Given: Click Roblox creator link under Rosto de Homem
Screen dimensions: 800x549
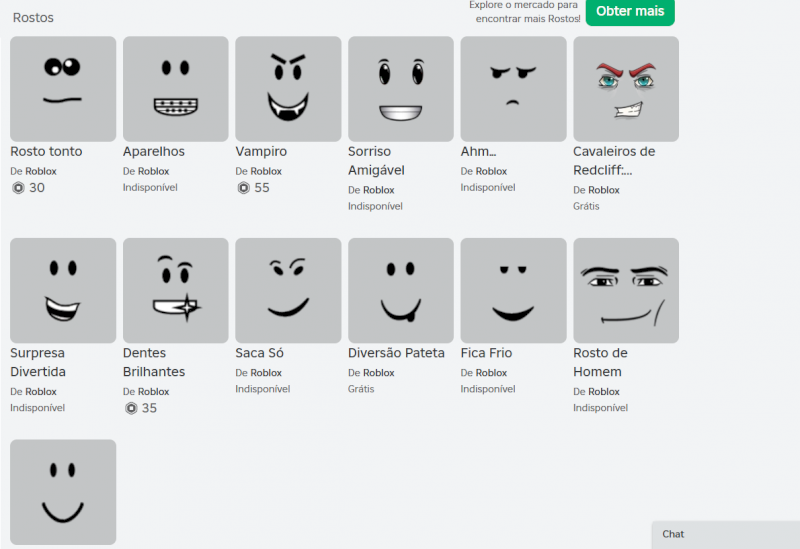Looking at the screenshot, I should click(x=604, y=392).
